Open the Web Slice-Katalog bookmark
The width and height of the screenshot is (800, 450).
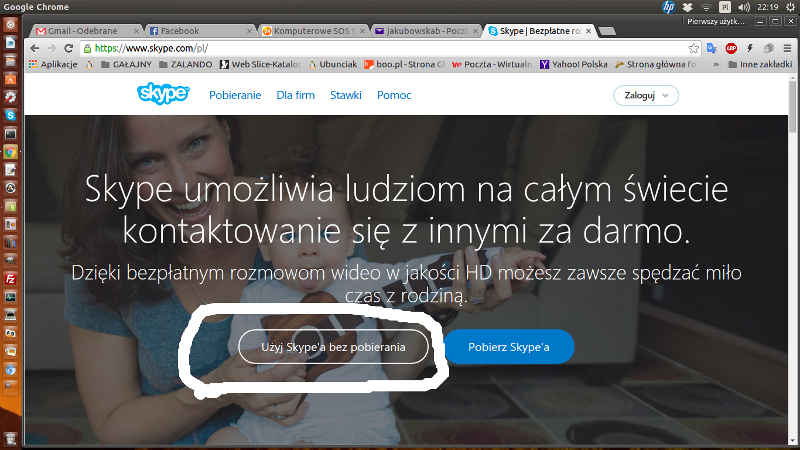(x=260, y=64)
